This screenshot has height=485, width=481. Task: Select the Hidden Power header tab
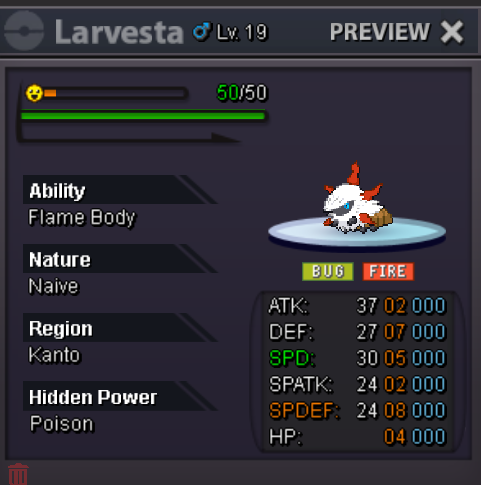[120, 396]
